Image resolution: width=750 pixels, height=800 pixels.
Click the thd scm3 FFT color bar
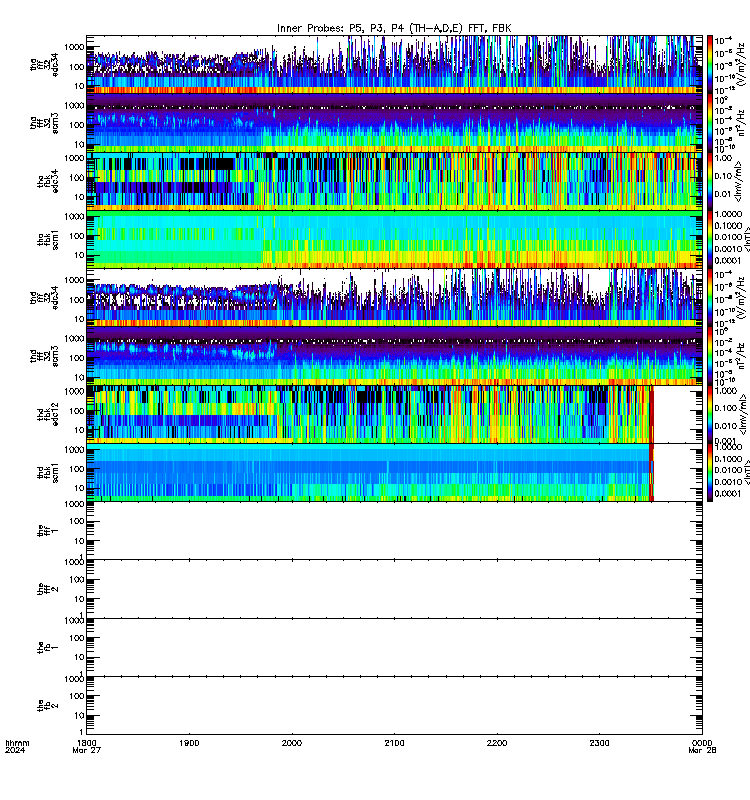pos(710,356)
